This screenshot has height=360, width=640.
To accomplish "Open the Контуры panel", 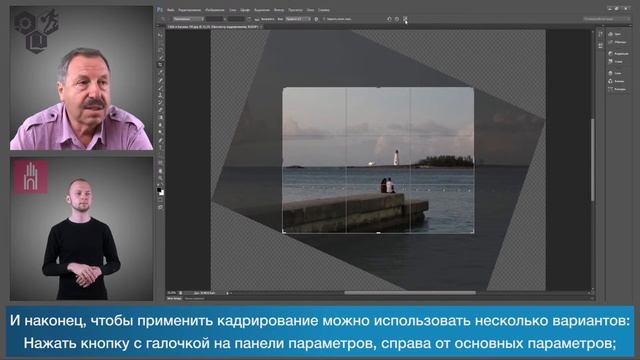I will (x=617, y=89).
